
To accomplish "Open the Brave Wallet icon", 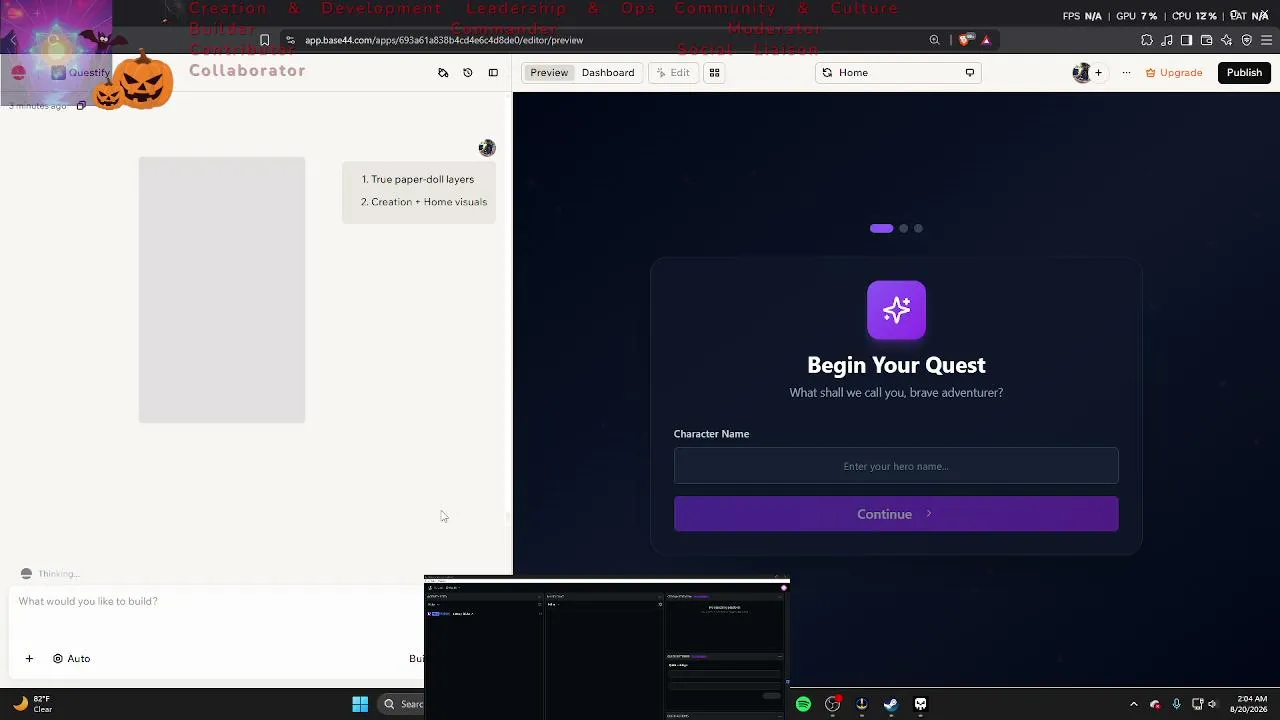I will 1207,40.
